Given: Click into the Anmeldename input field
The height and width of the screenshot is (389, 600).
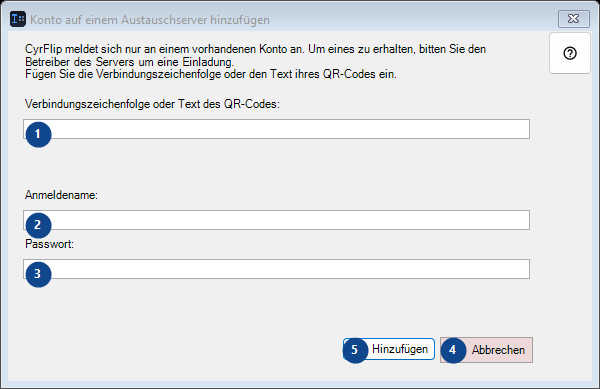Looking at the screenshot, I should pos(276,220).
